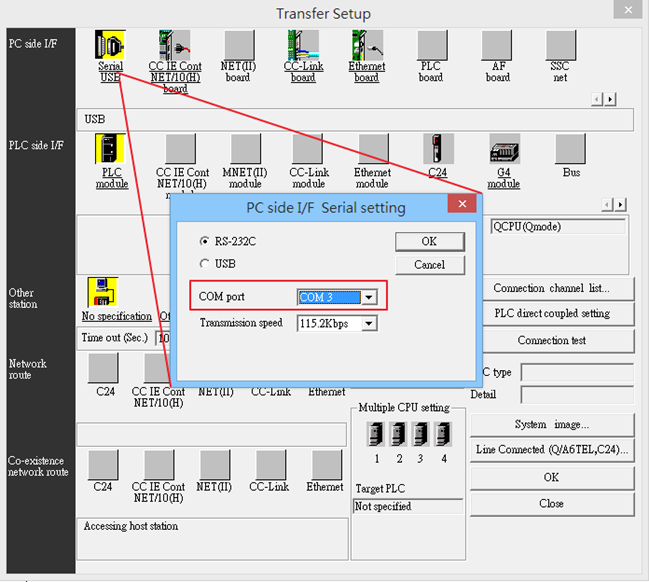Click Close in Transfer Setup window
The height and width of the screenshot is (582, 649).
pyautogui.click(x=552, y=504)
